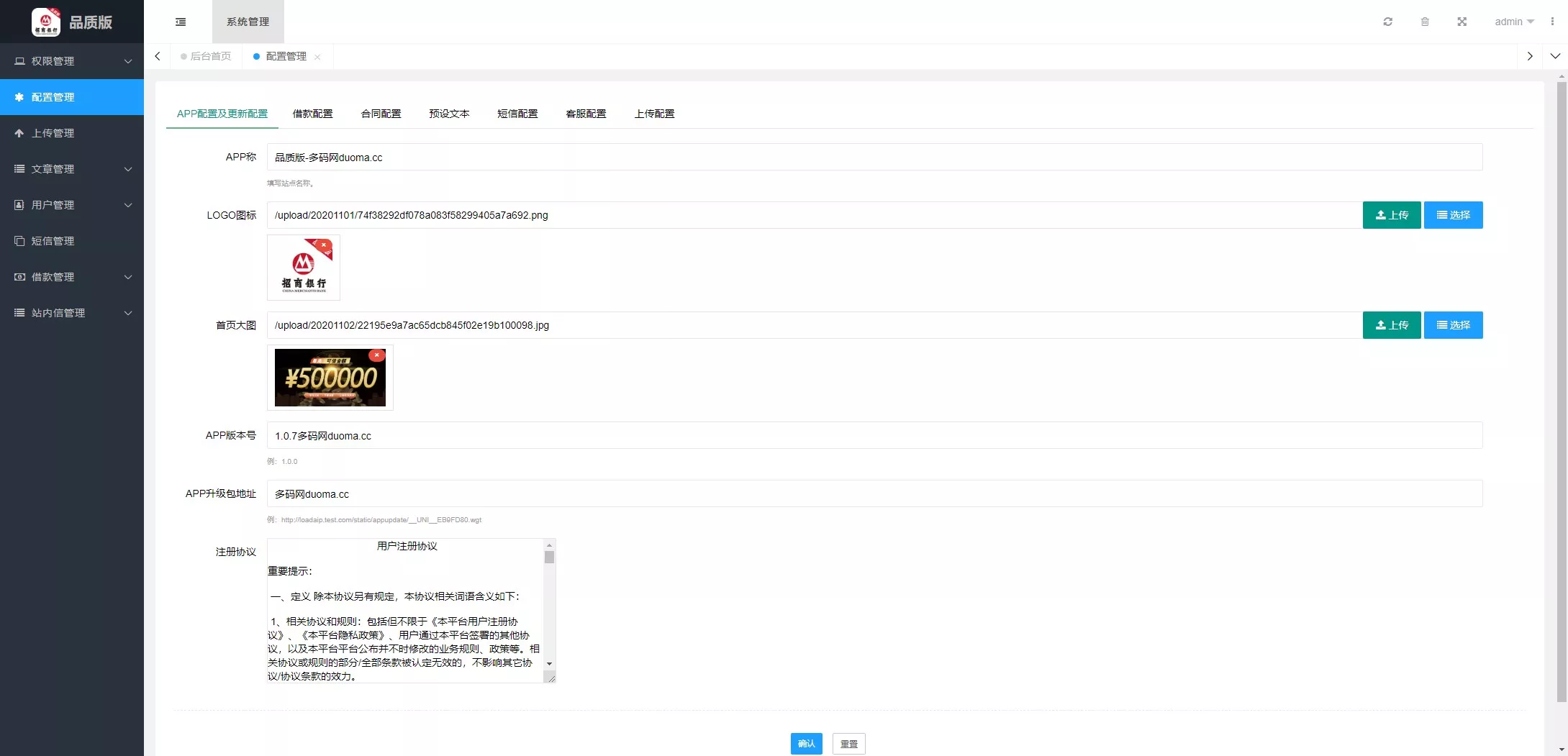This screenshot has height=756, width=1568.
Task: Click 选择 button for 首页大图
Action: (1453, 325)
